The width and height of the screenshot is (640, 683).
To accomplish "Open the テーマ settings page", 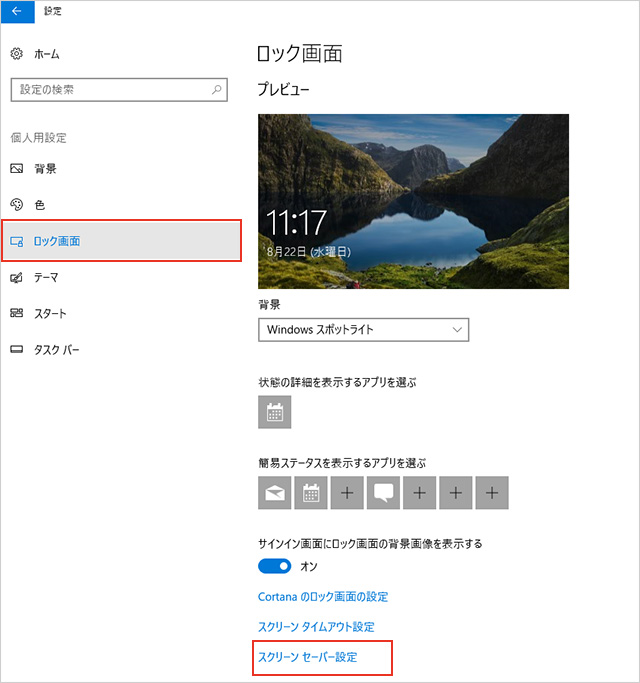I will click(x=46, y=277).
